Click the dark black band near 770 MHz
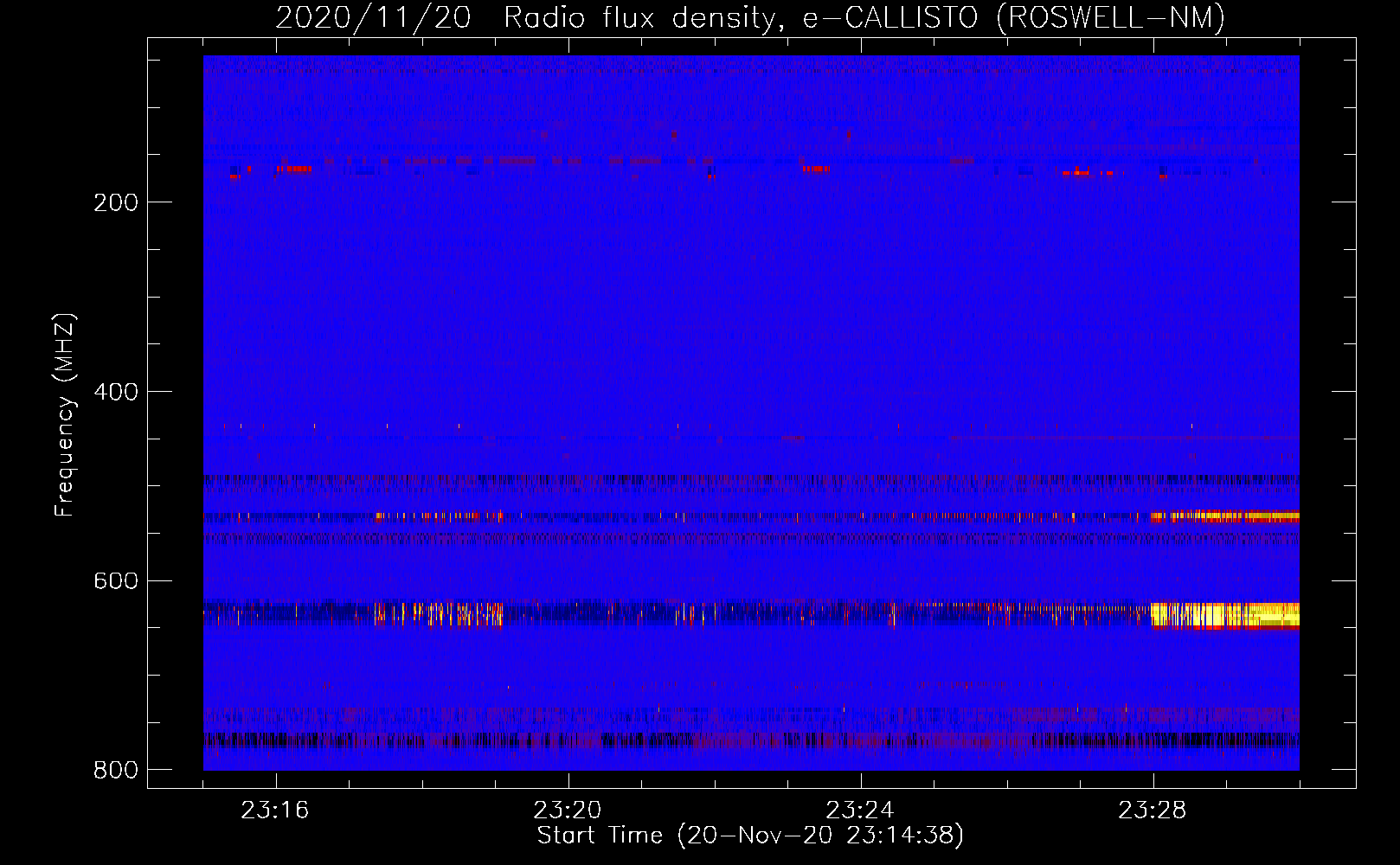The image size is (1400, 865). 751,740
